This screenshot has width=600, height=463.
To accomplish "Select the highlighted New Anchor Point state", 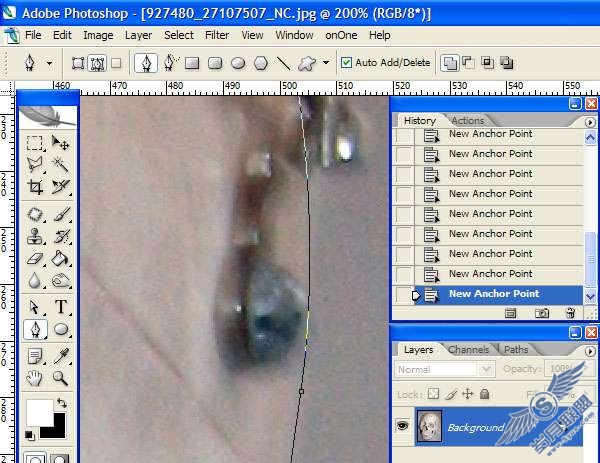I will point(499,294).
